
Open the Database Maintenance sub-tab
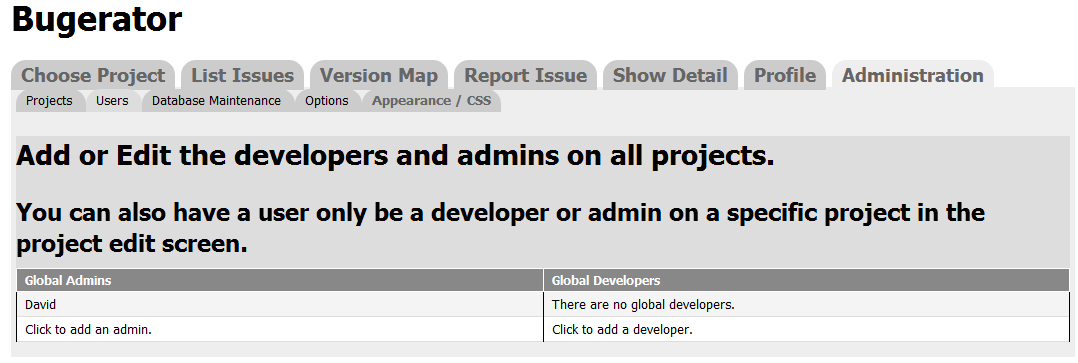tap(217, 100)
